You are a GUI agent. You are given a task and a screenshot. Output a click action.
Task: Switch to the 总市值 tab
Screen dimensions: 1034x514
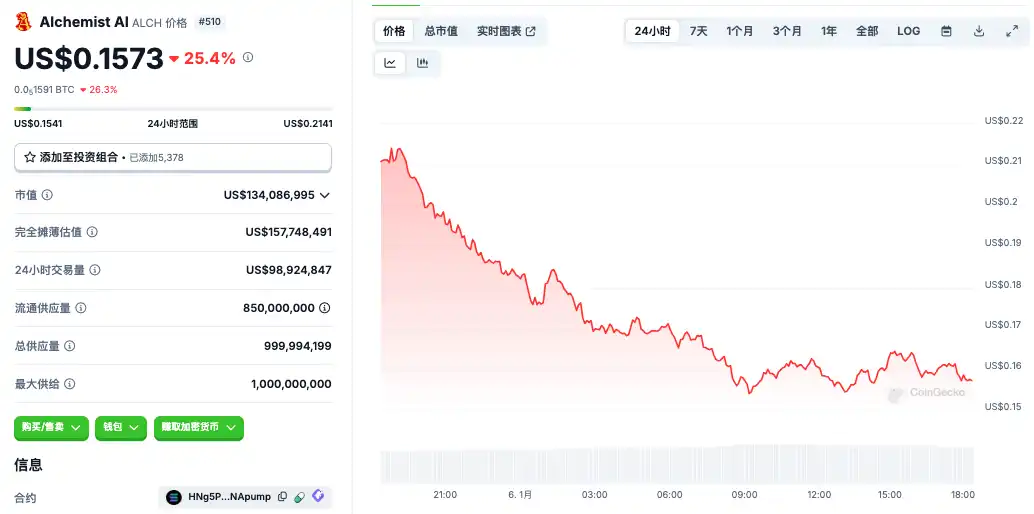point(440,31)
